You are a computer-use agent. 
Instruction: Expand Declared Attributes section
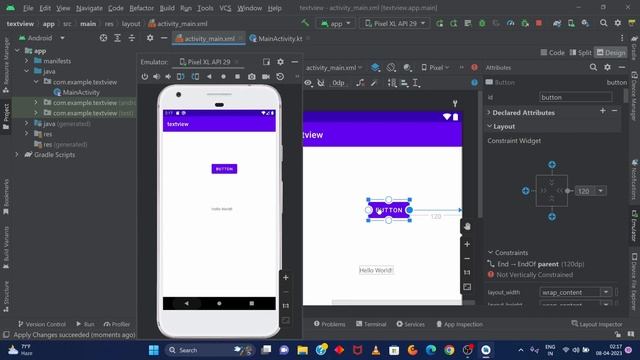(x=489, y=112)
